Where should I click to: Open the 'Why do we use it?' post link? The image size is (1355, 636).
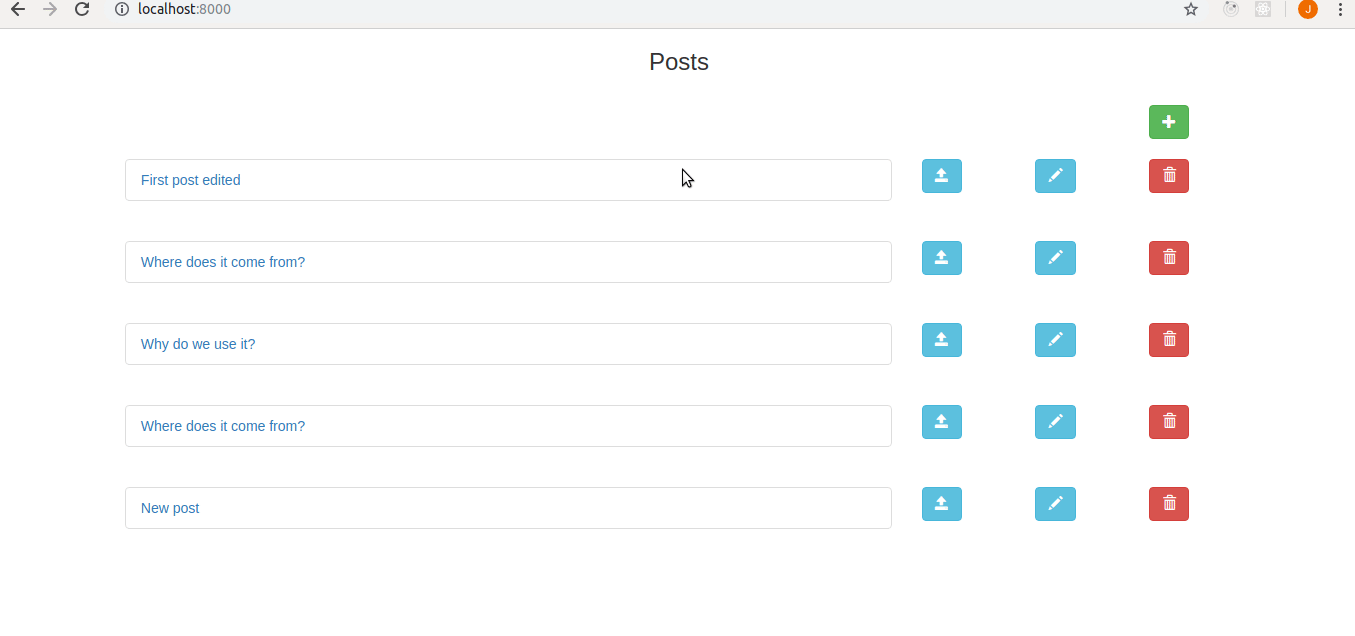click(198, 344)
